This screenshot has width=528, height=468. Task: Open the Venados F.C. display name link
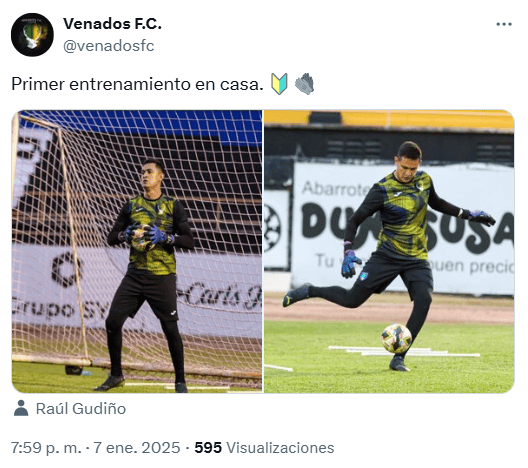[112, 24]
